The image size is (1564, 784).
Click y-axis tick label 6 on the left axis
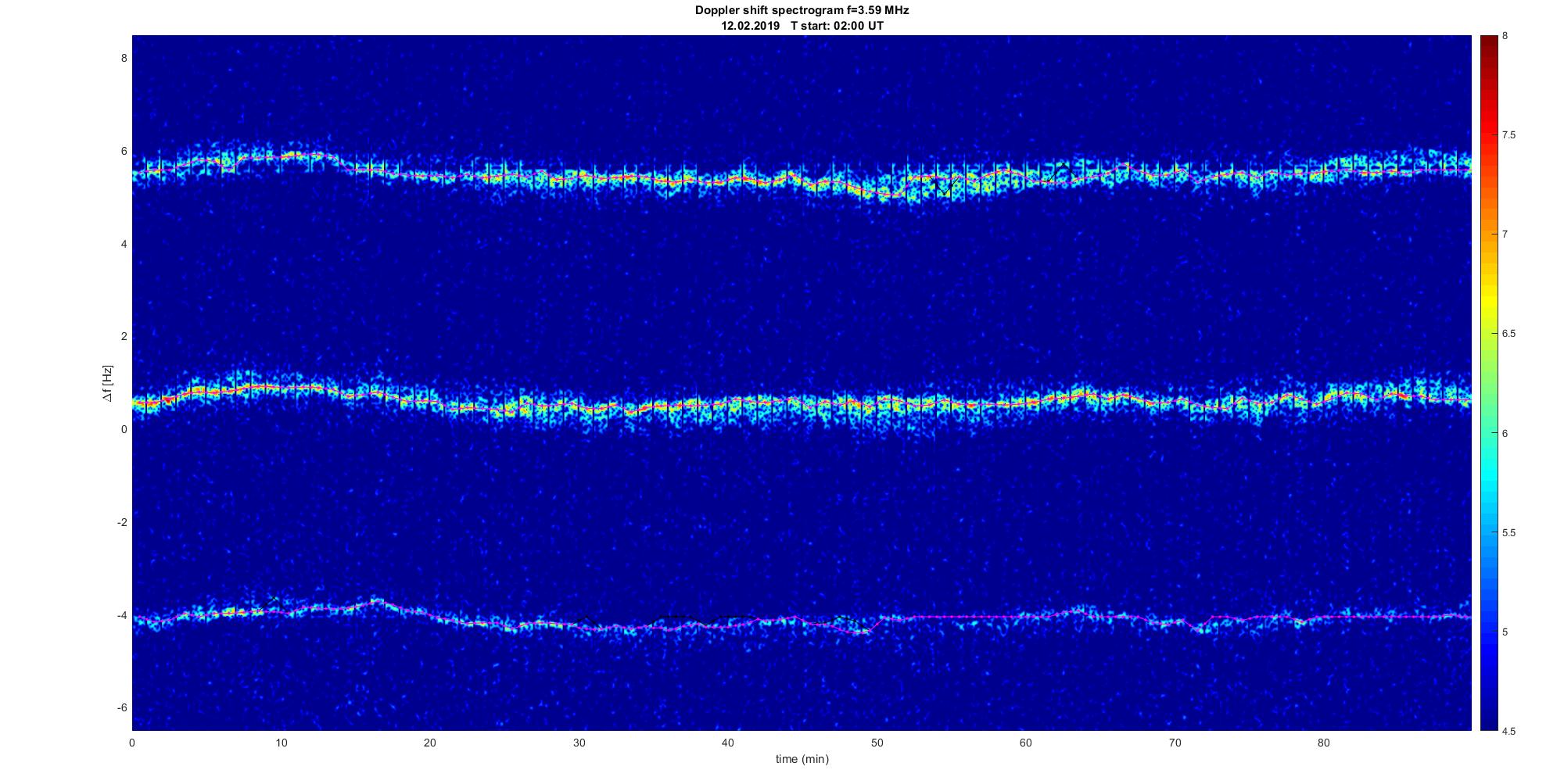click(124, 152)
